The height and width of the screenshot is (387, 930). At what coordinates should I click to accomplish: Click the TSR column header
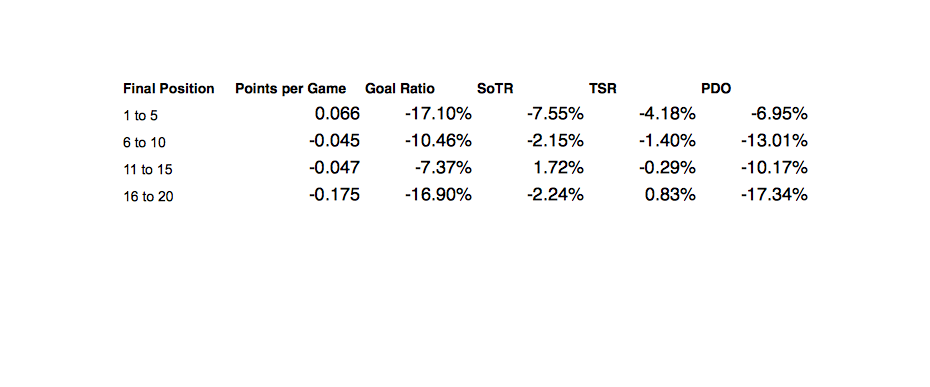point(603,89)
